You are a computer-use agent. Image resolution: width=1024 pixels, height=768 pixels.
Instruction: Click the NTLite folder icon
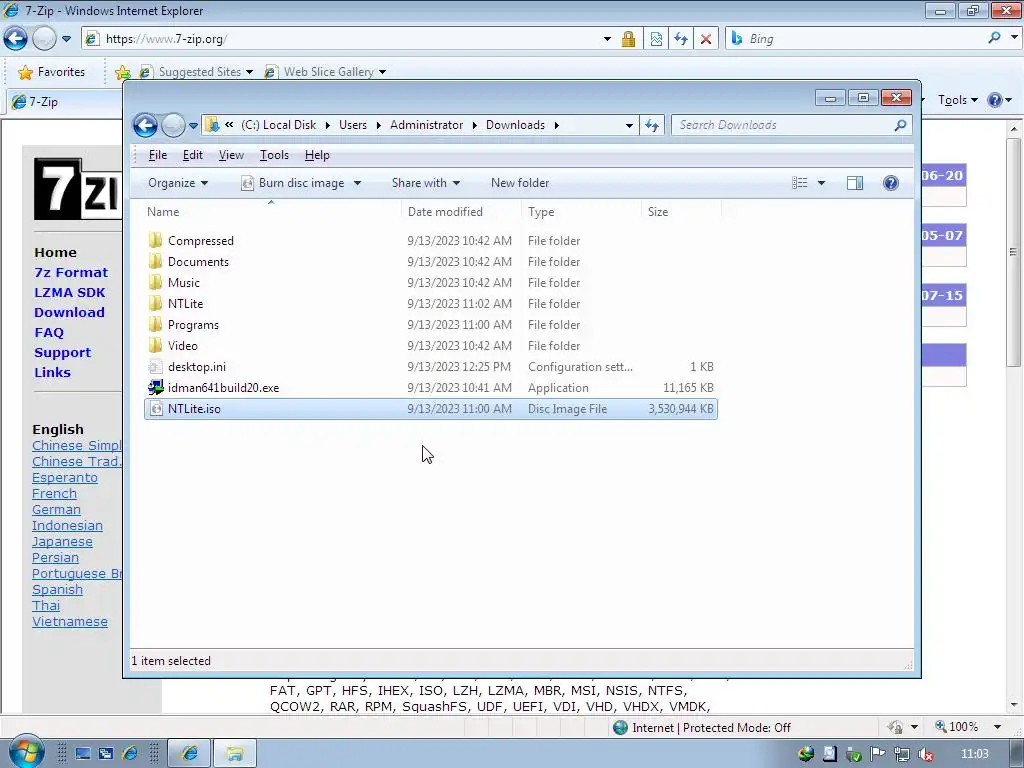pyautogui.click(x=155, y=303)
